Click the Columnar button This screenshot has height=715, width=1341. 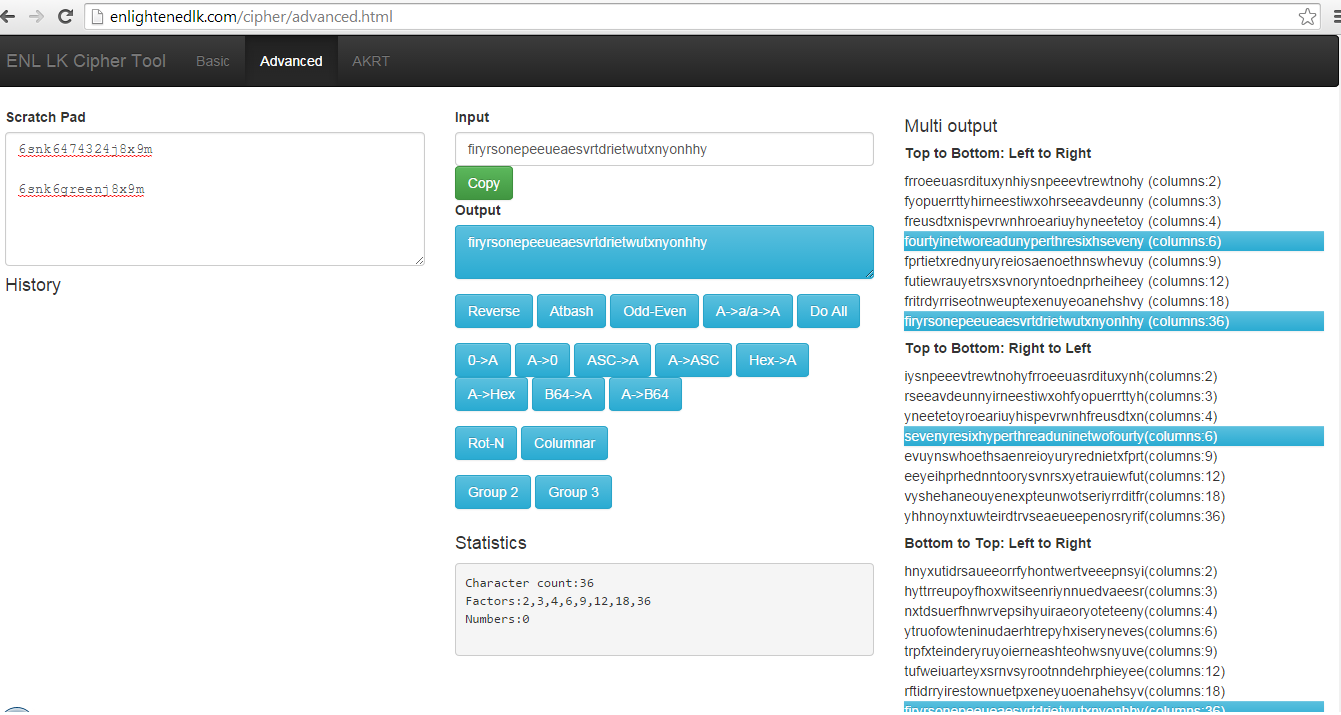click(x=565, y=443)
